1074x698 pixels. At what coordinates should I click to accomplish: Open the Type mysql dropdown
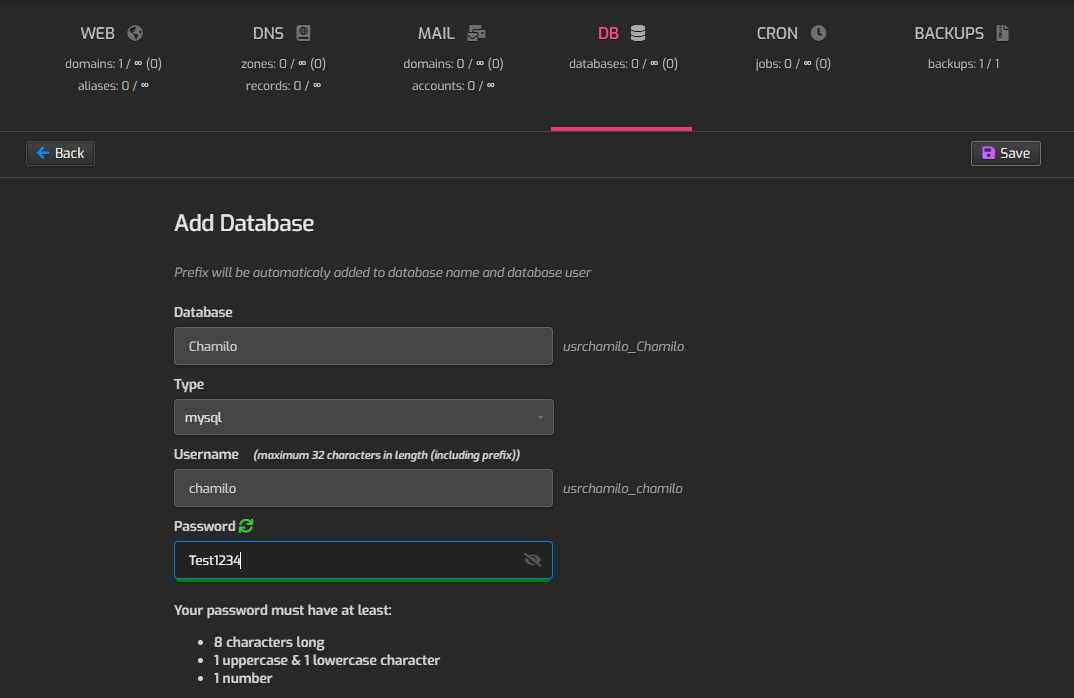(364, 417)
